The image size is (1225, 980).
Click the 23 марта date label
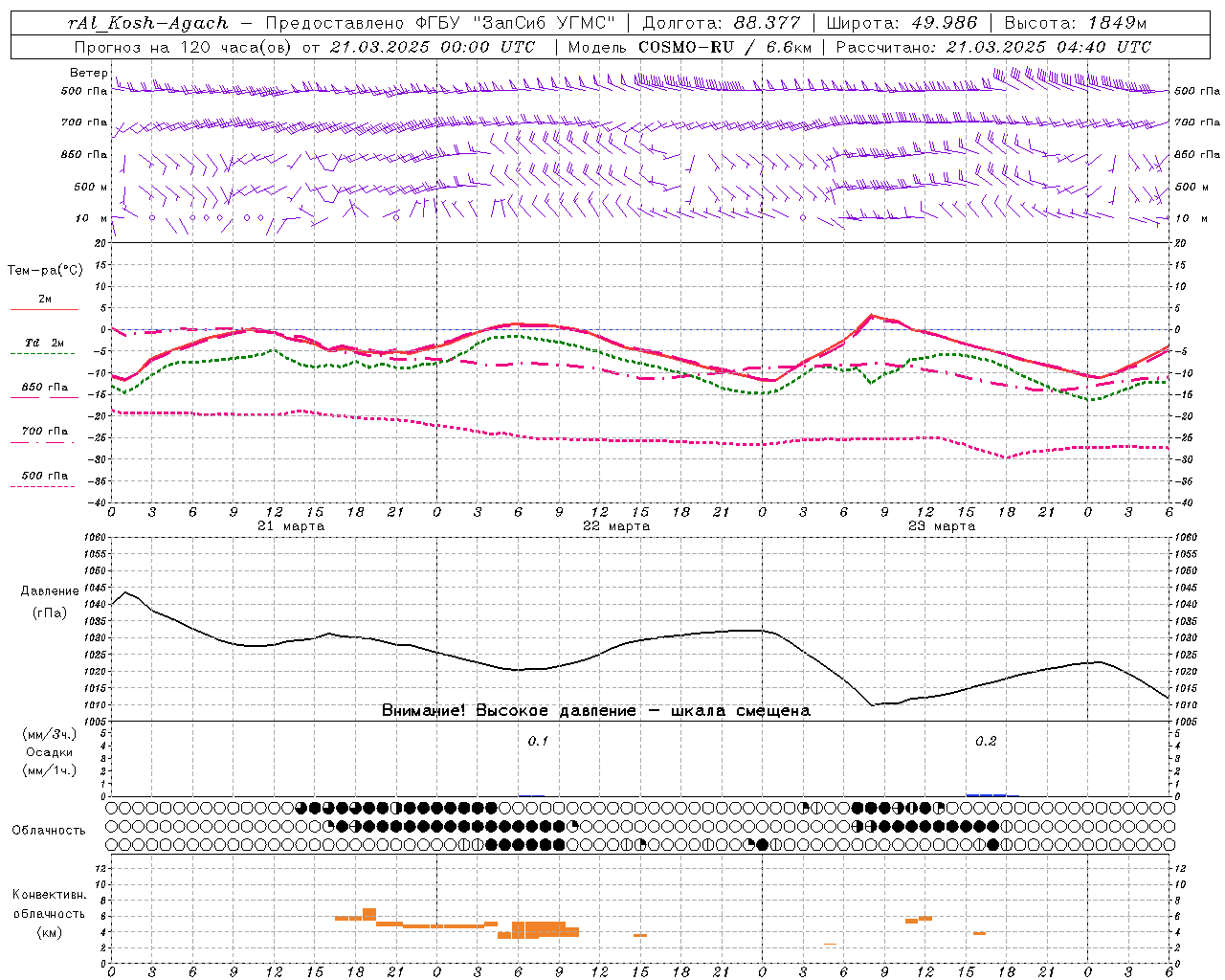click(942, 526)
